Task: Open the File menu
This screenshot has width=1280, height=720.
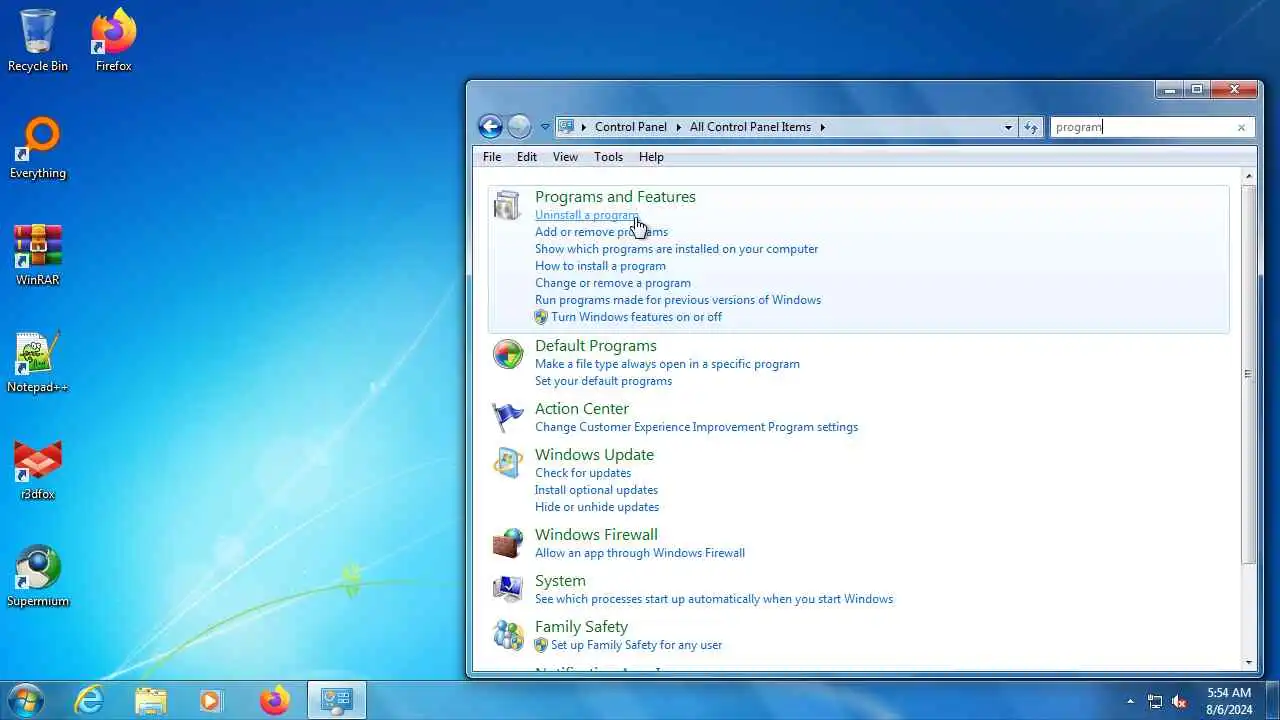Action: click(x=492, y=157)
